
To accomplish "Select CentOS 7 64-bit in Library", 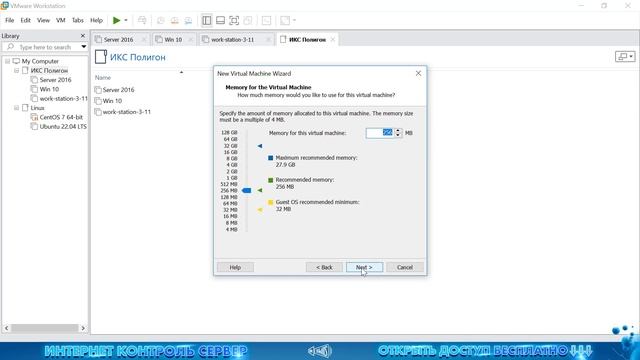I will click(x=61, y=117).
